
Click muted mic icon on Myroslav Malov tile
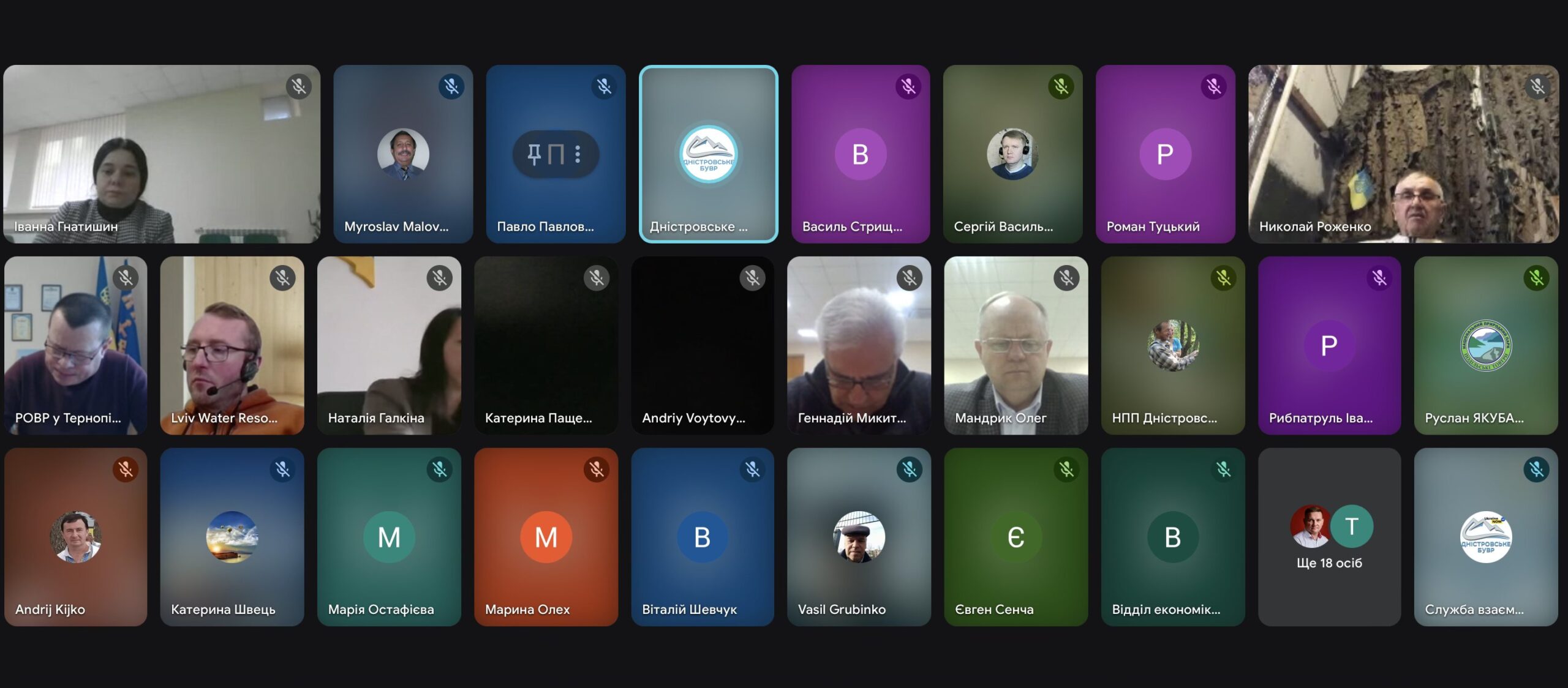451,86
